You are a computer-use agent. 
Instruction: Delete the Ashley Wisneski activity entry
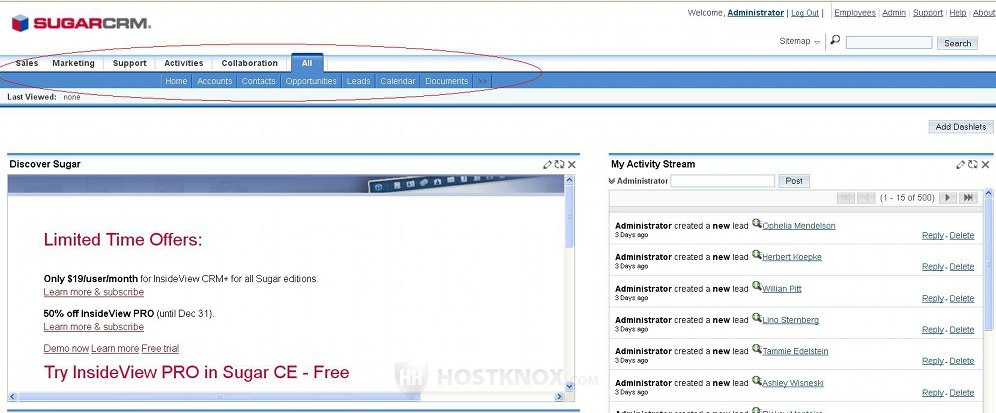coord(962,393)
